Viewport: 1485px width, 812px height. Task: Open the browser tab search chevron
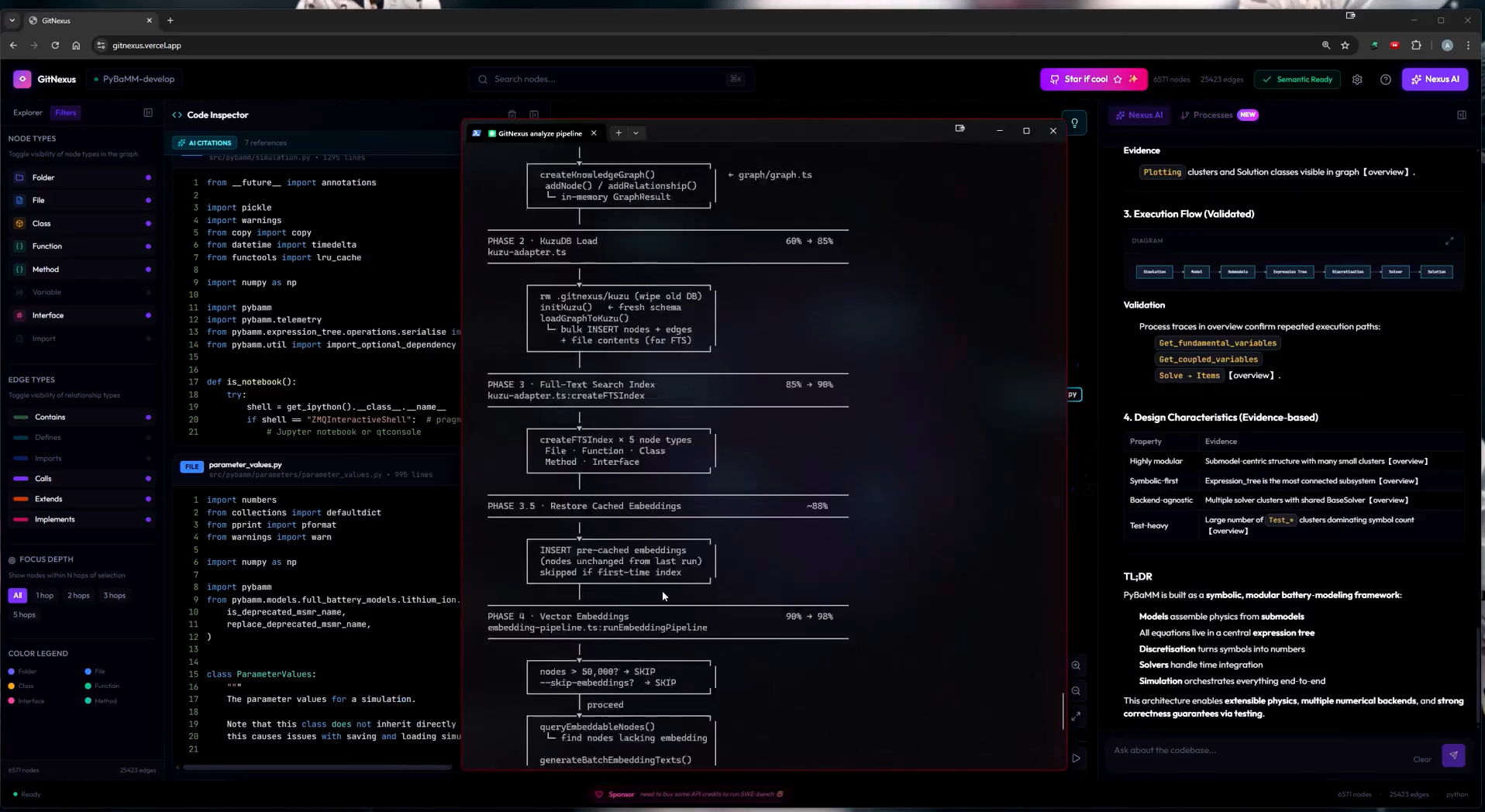(x=12, y=20)
